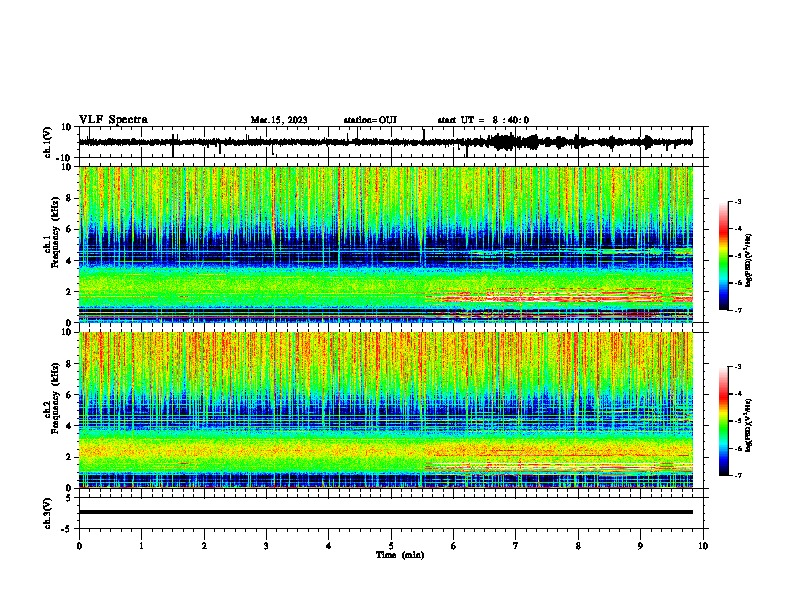Click time axis tick label "3"
Image resolution: width=792 pixels, height=612 pixels.
[266, 546]
